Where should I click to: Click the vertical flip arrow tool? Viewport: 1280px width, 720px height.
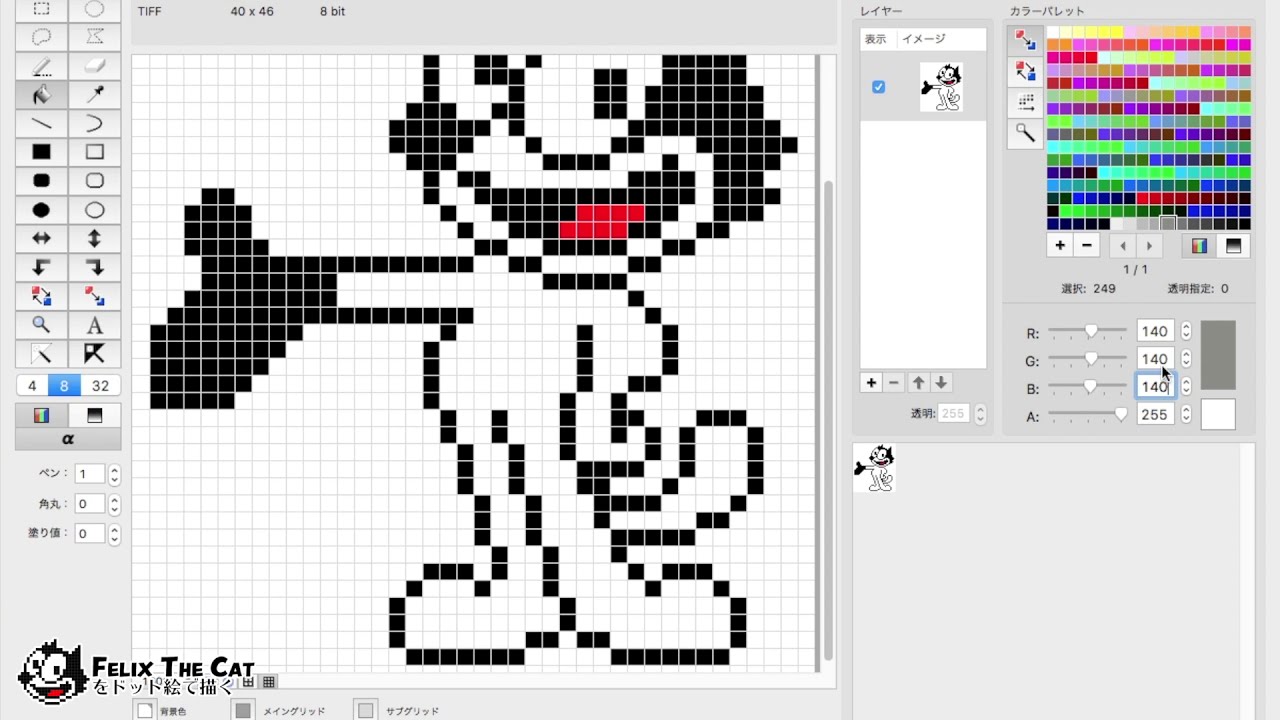[x=94, y=239]
